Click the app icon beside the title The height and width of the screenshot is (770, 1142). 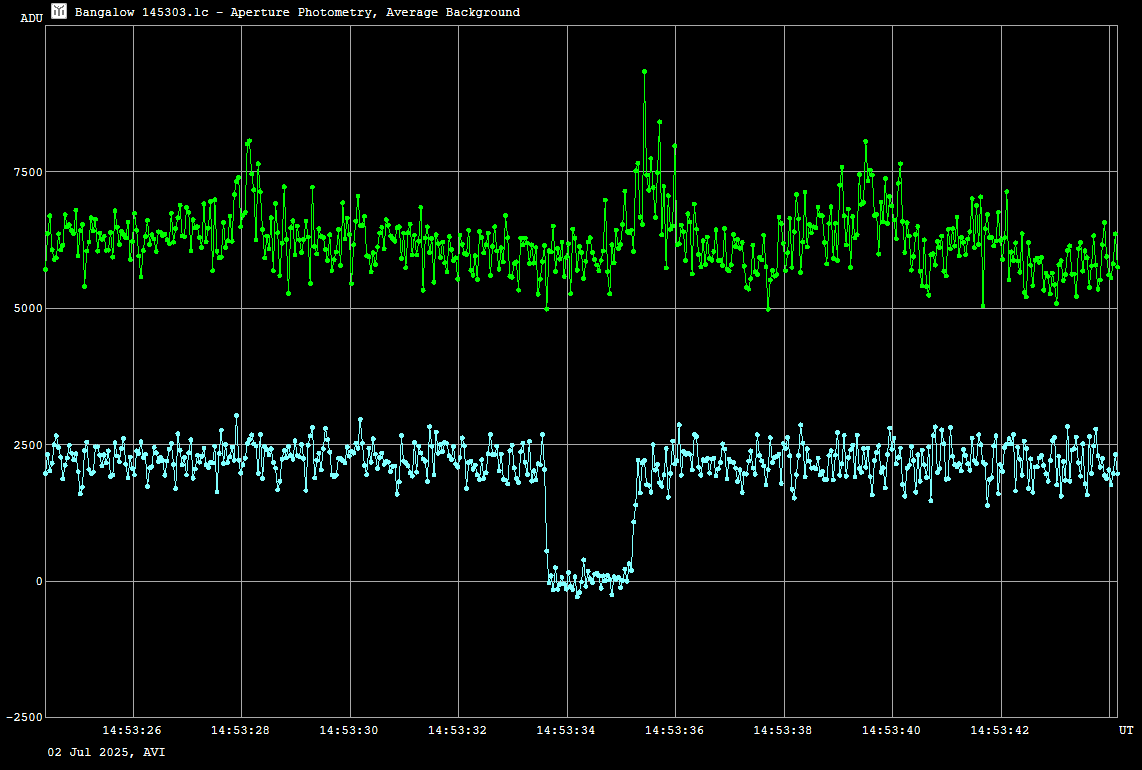click(59, 11)
